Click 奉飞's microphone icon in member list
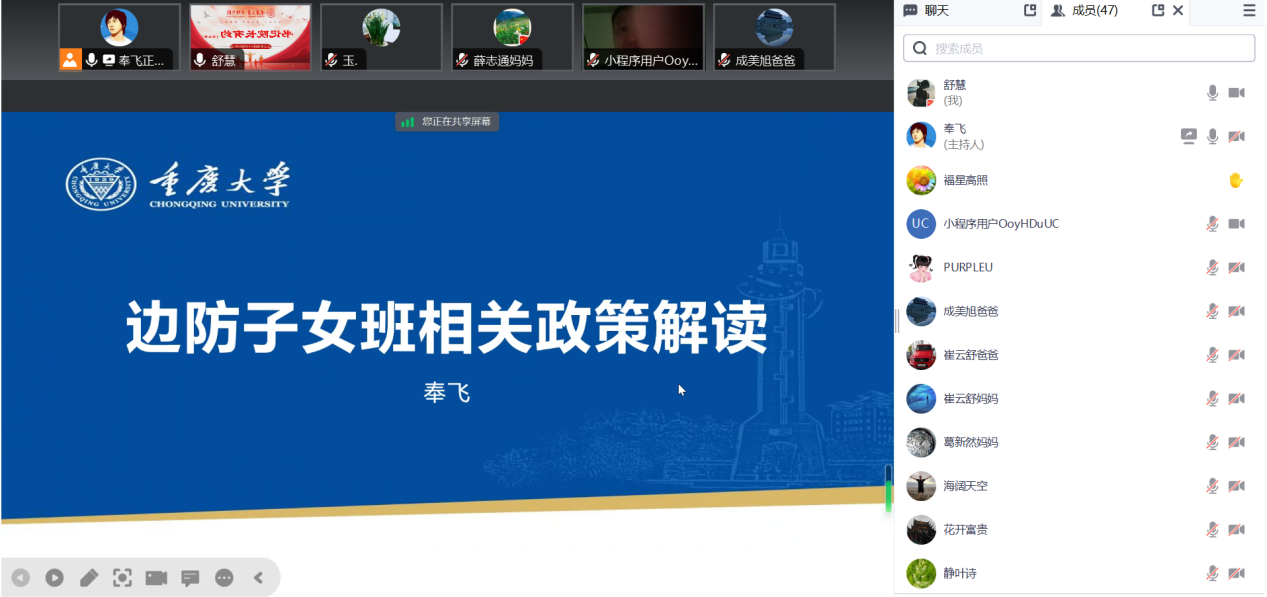 coord(1212,136)
